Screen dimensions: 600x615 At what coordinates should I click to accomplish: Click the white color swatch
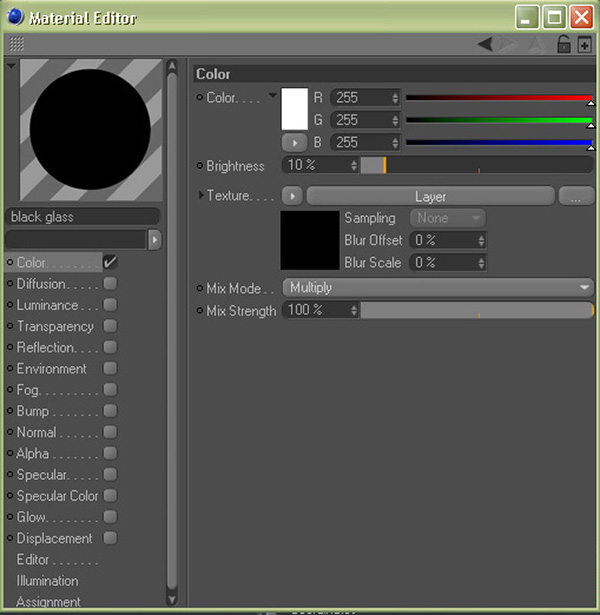point(295,109)
